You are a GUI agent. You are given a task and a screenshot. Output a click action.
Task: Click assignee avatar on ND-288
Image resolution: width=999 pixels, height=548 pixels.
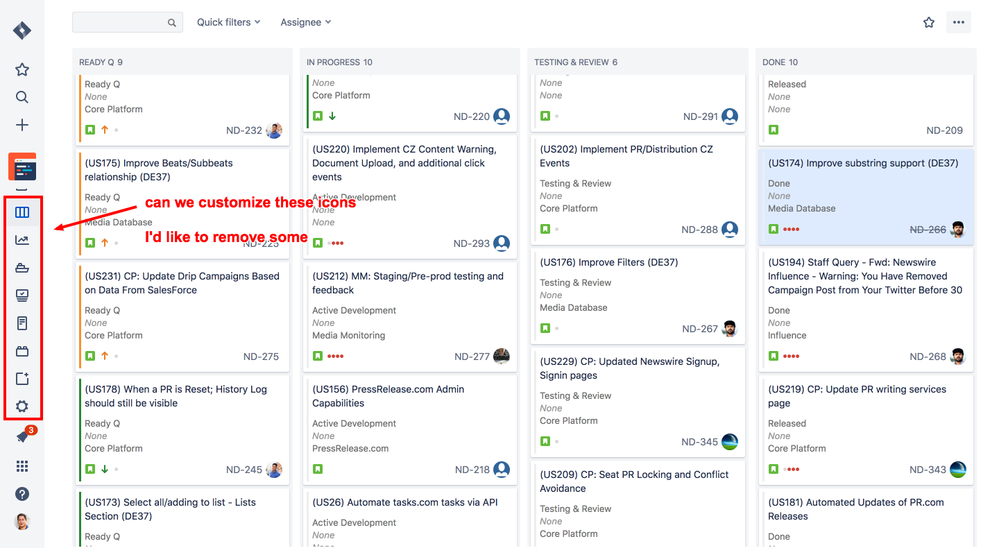730,229
